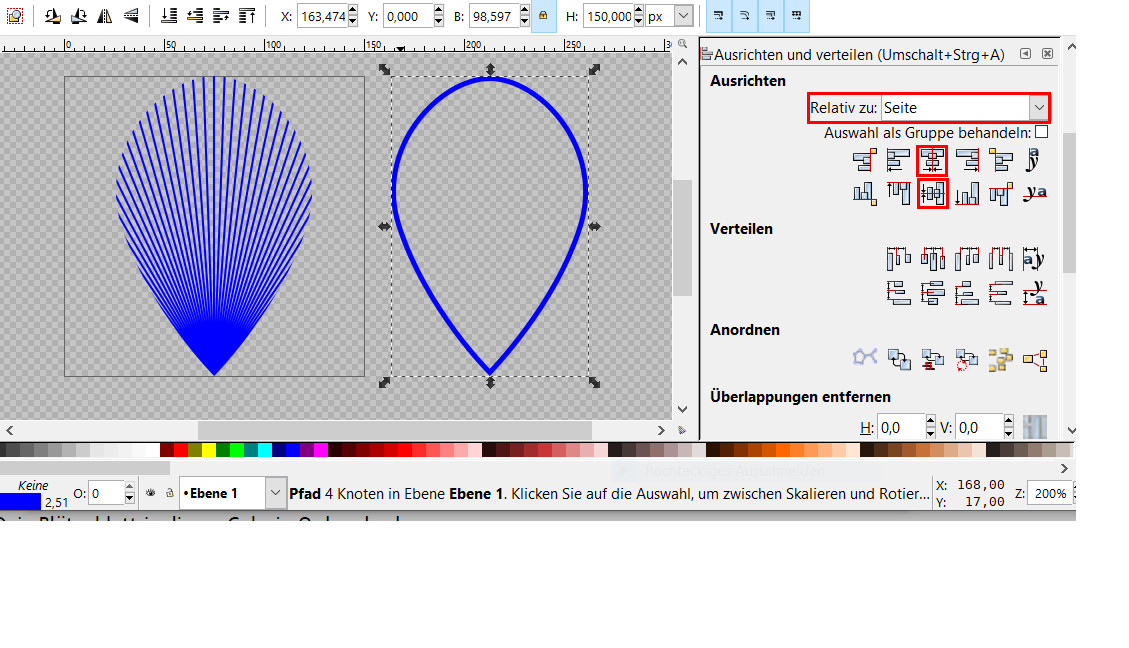Toggle scale stroke width with object
Image resolution: width=1129 pixels, height=648 pixels.
click(x=719, y=16)
